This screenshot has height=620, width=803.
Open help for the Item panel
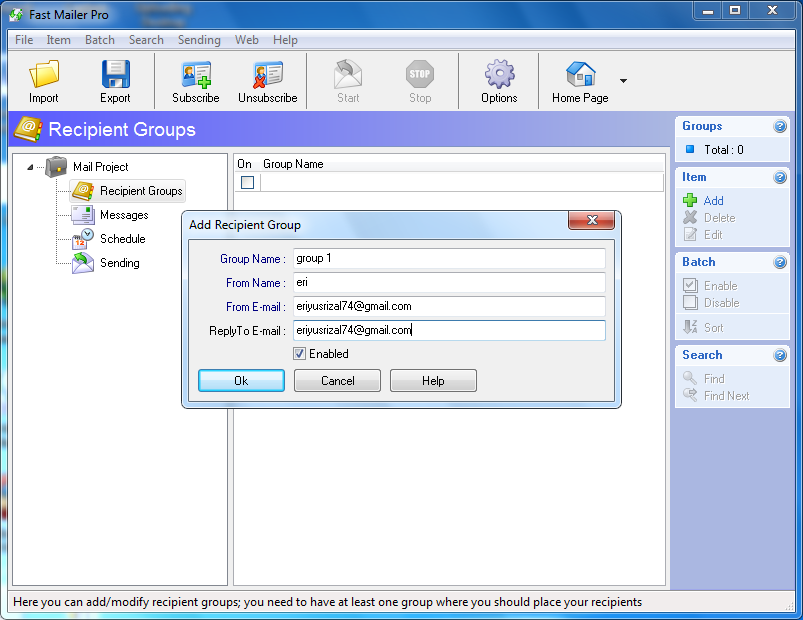[779, 177]
